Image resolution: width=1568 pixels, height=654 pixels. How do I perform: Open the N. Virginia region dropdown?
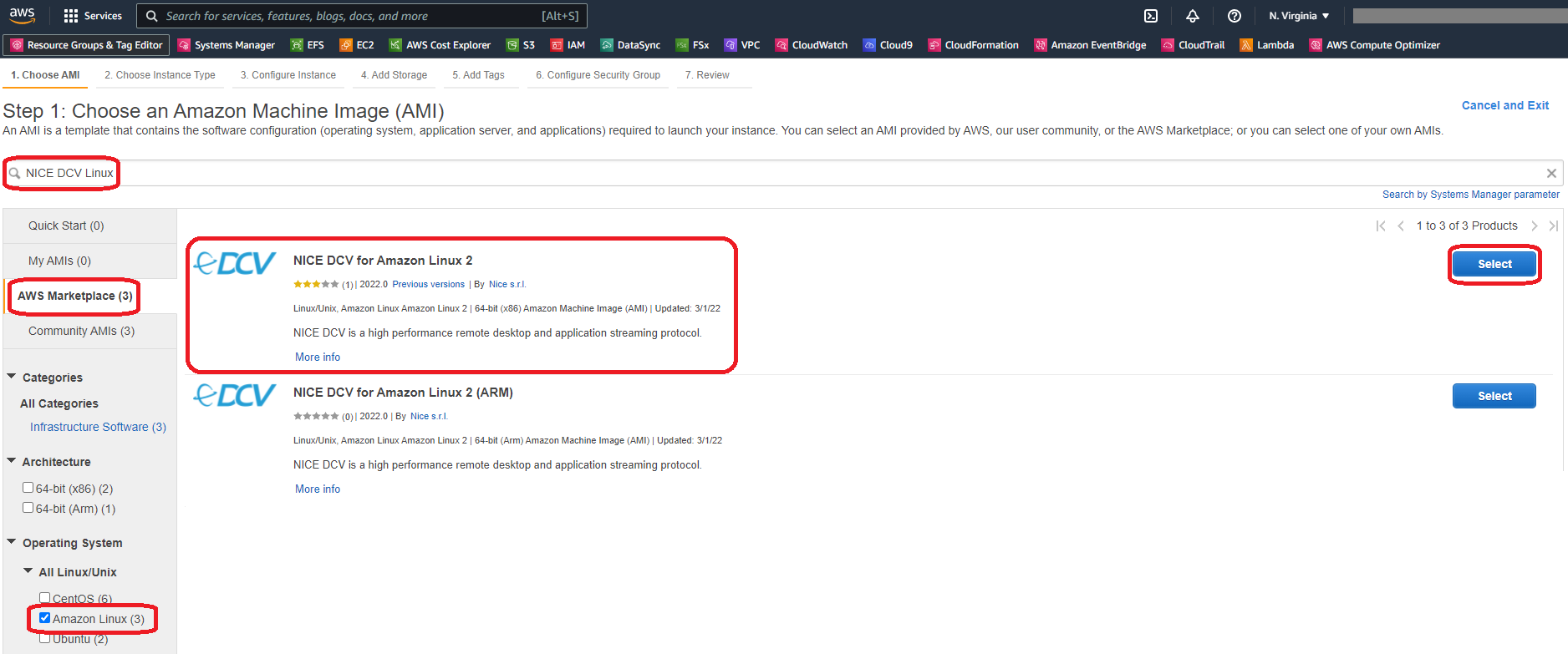pos(1299,16)
